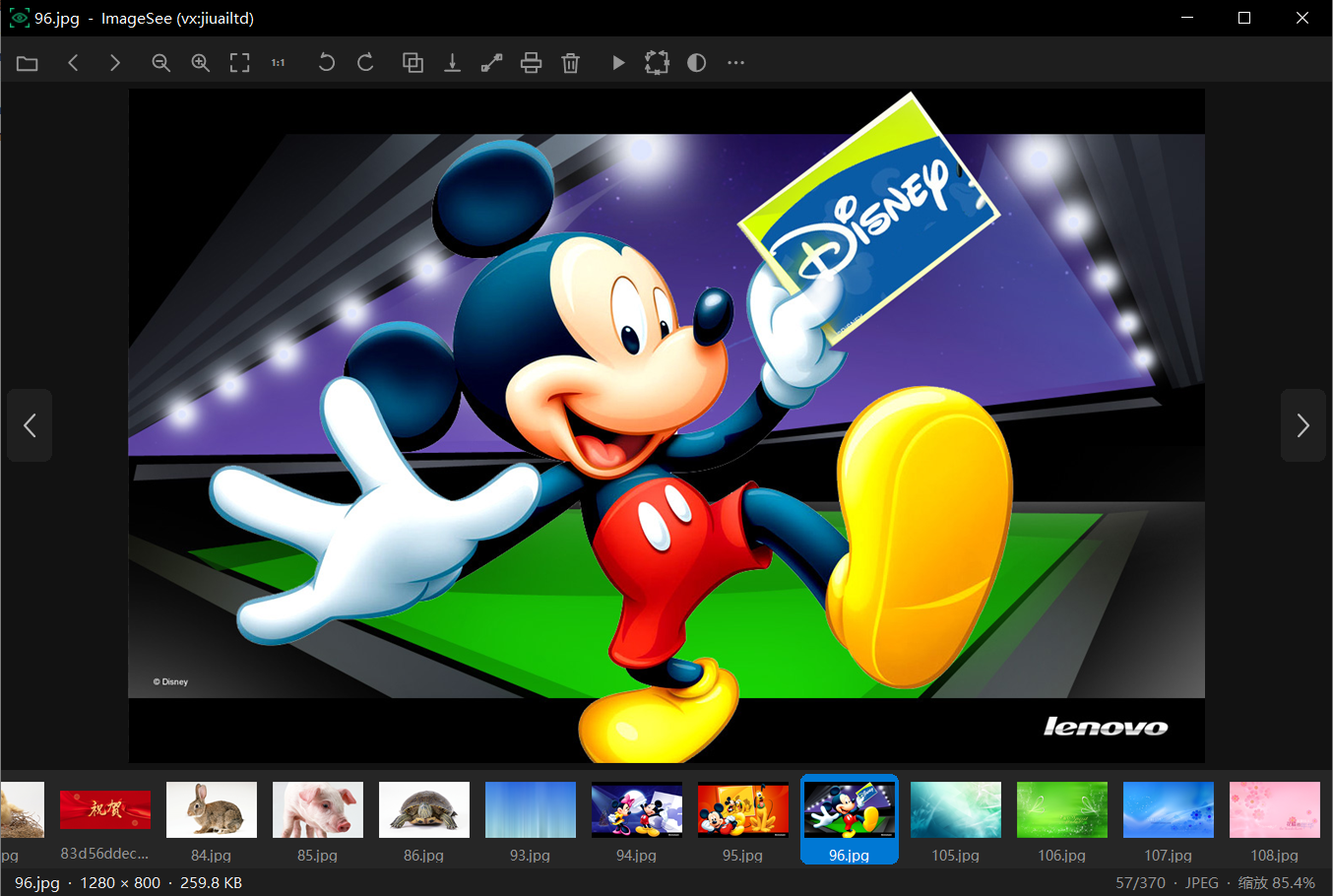Select the 94.jpg thumbnail
Viewport: 1333px width, 896px height.
tap(637, 819)
